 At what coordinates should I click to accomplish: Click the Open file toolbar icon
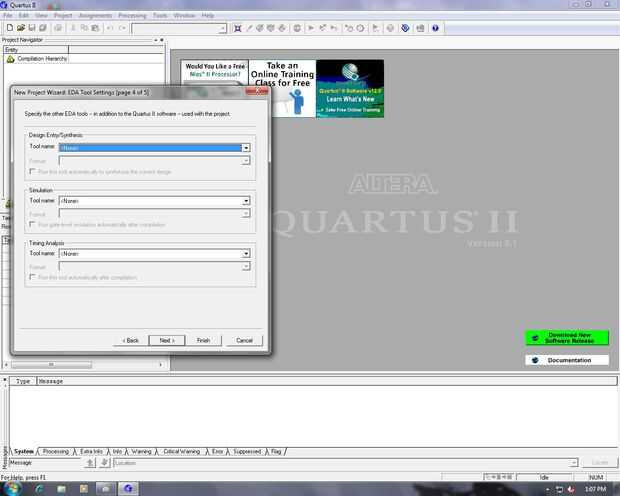pyautogui.click(x=21, y=28)
